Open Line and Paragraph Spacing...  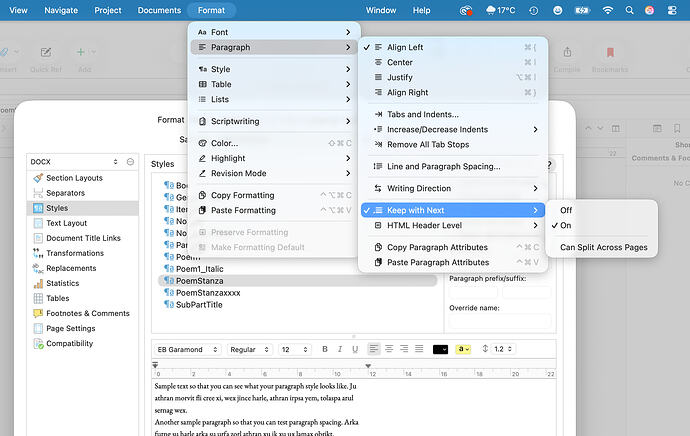453,166
